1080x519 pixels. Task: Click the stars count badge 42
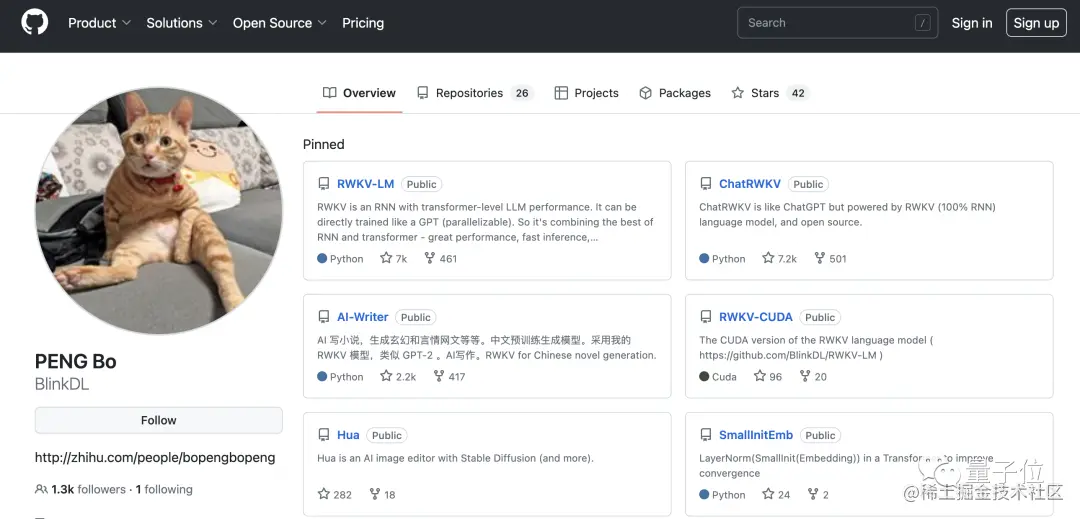[x=798, y=93]
